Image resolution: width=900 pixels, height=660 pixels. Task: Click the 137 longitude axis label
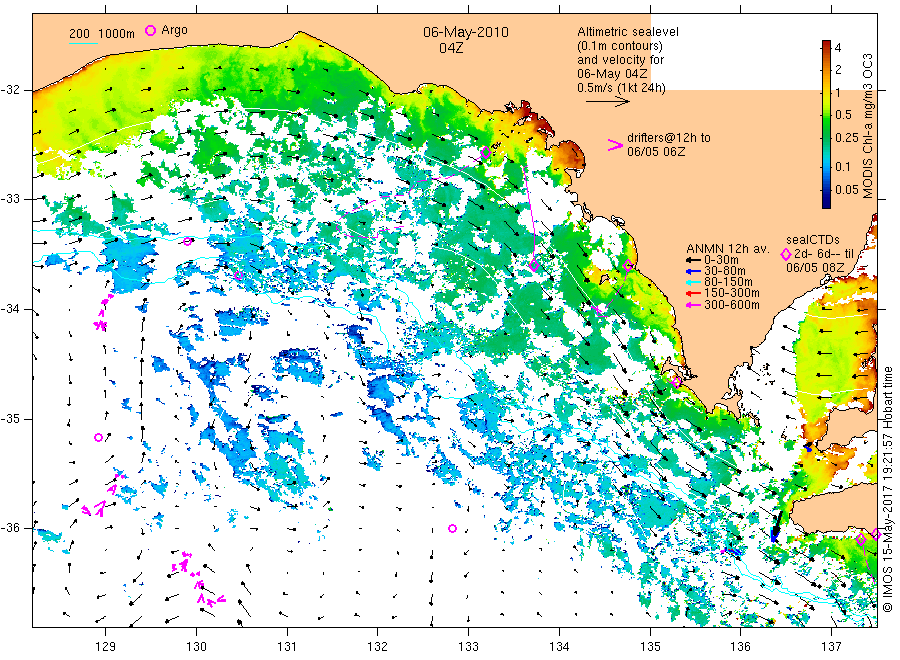coord(831,647)
